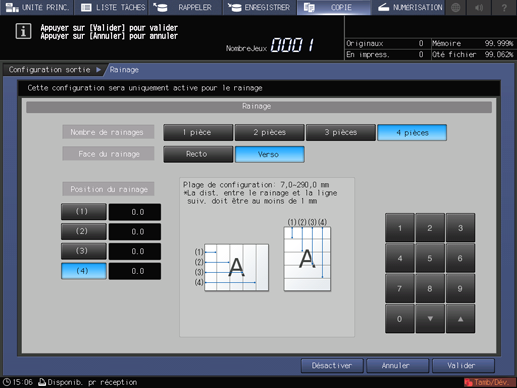Click the Face du rainage label
This screenshot has width=517, height=388.
[x=108, y=154]
